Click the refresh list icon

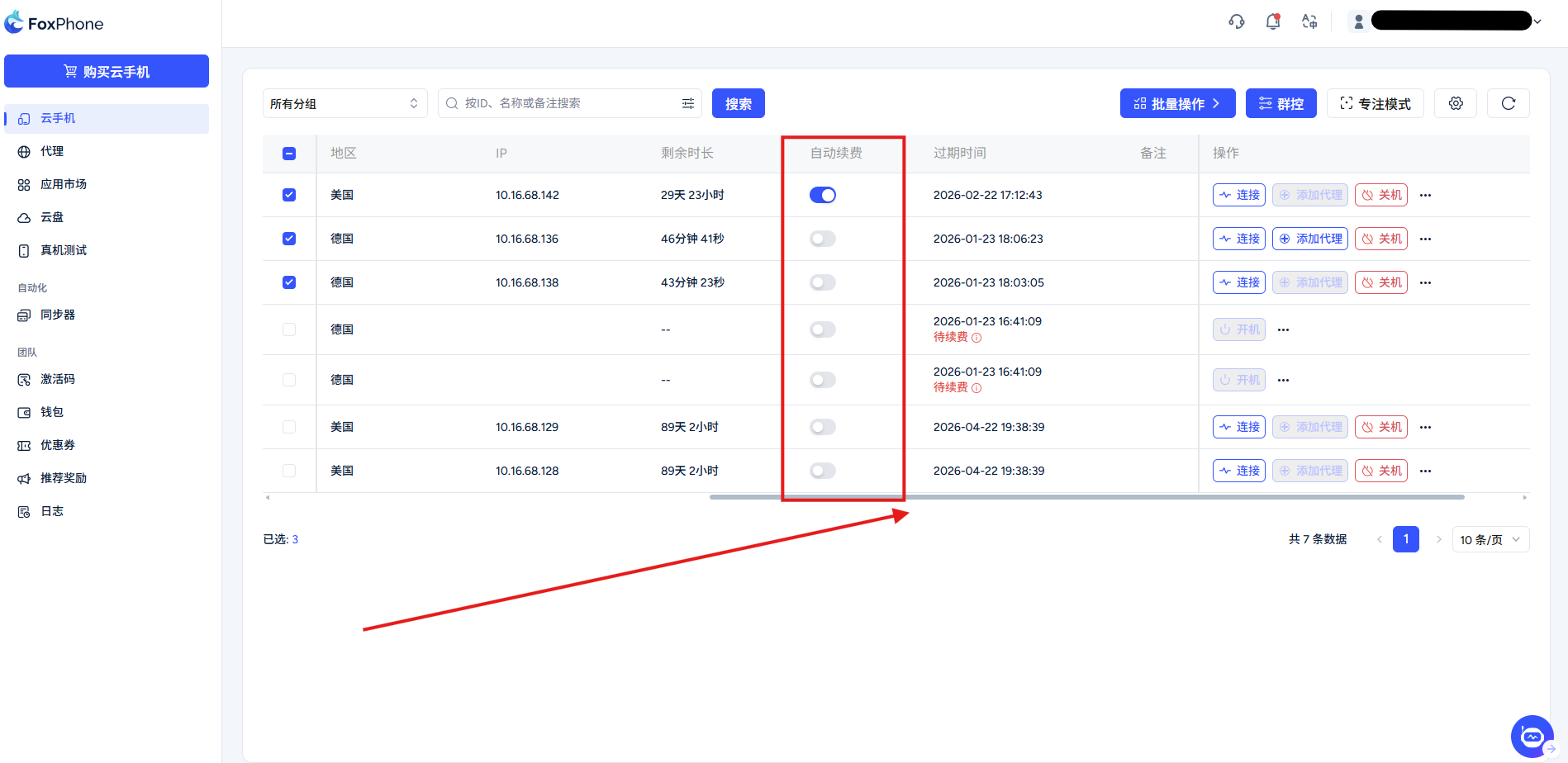[1508, 103]
